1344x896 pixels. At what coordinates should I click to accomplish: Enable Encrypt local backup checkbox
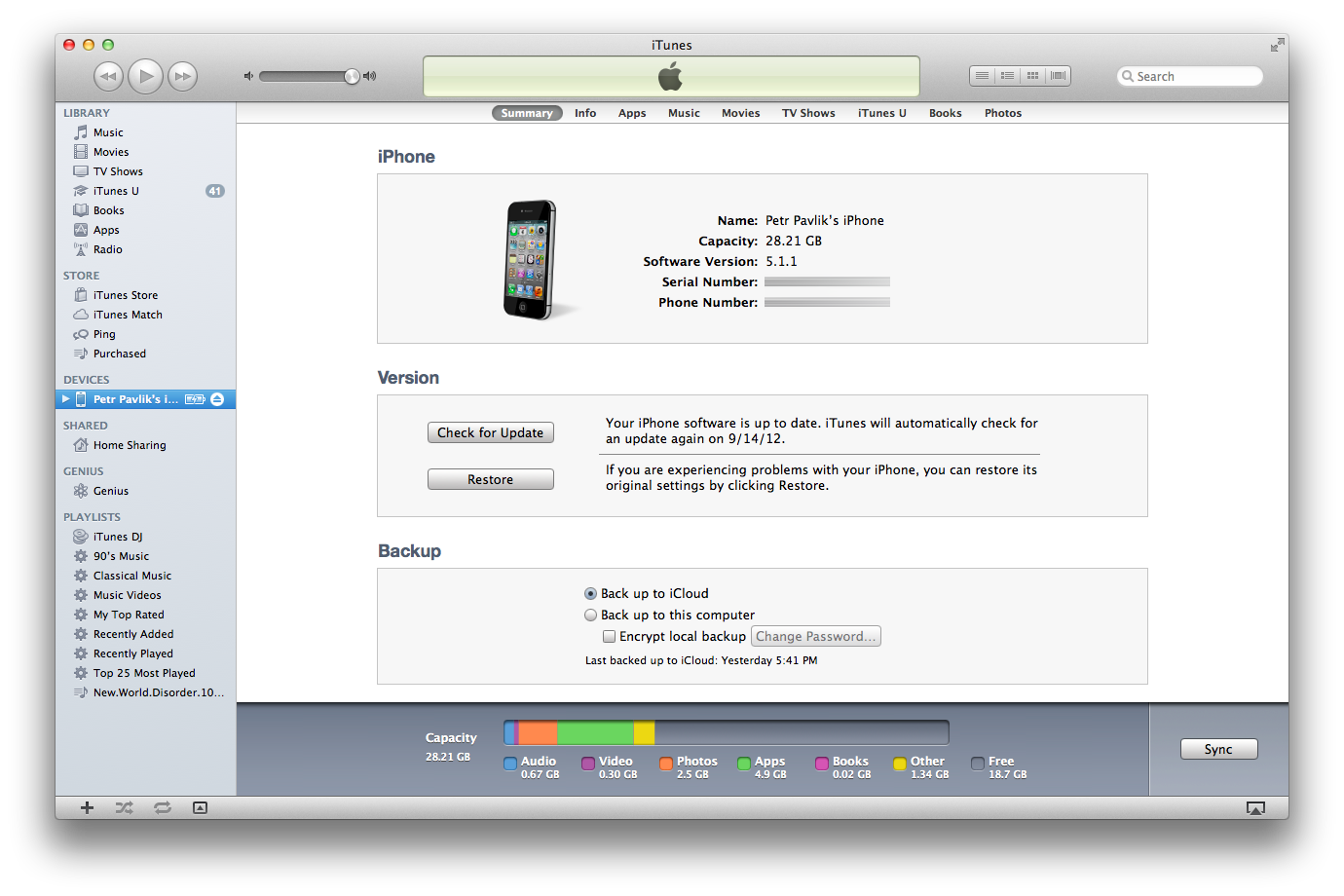609,637
